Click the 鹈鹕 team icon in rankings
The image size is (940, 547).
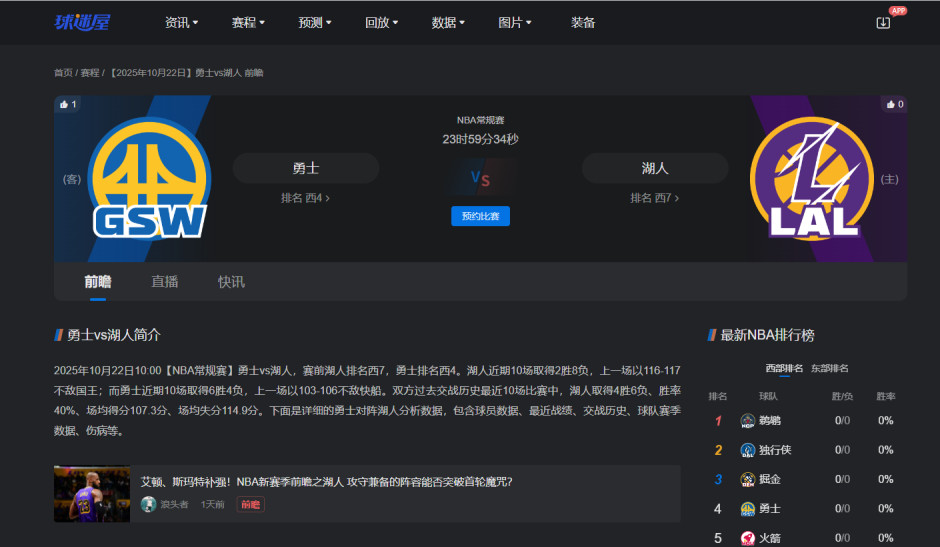pos(747,421)
